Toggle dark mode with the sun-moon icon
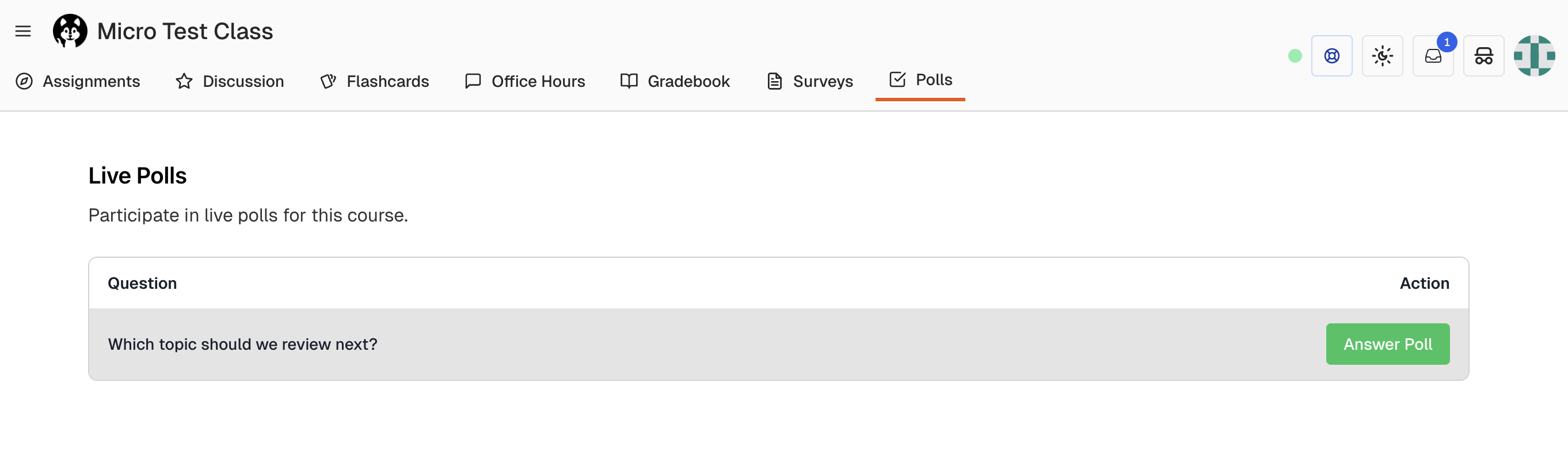Viewport: 1568px width, 466px height. point(1382,55)
